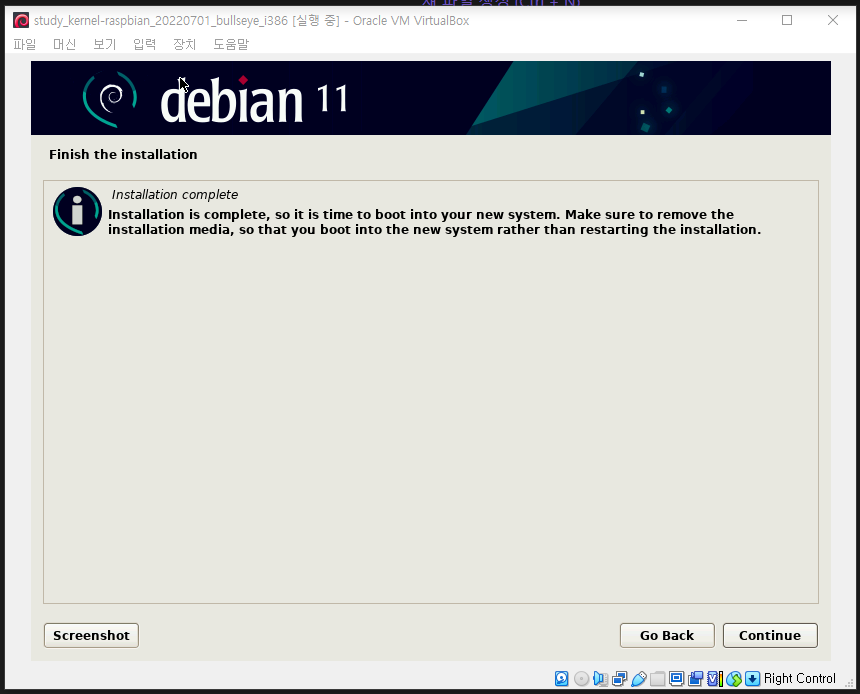Click the recording status icon

695,678
